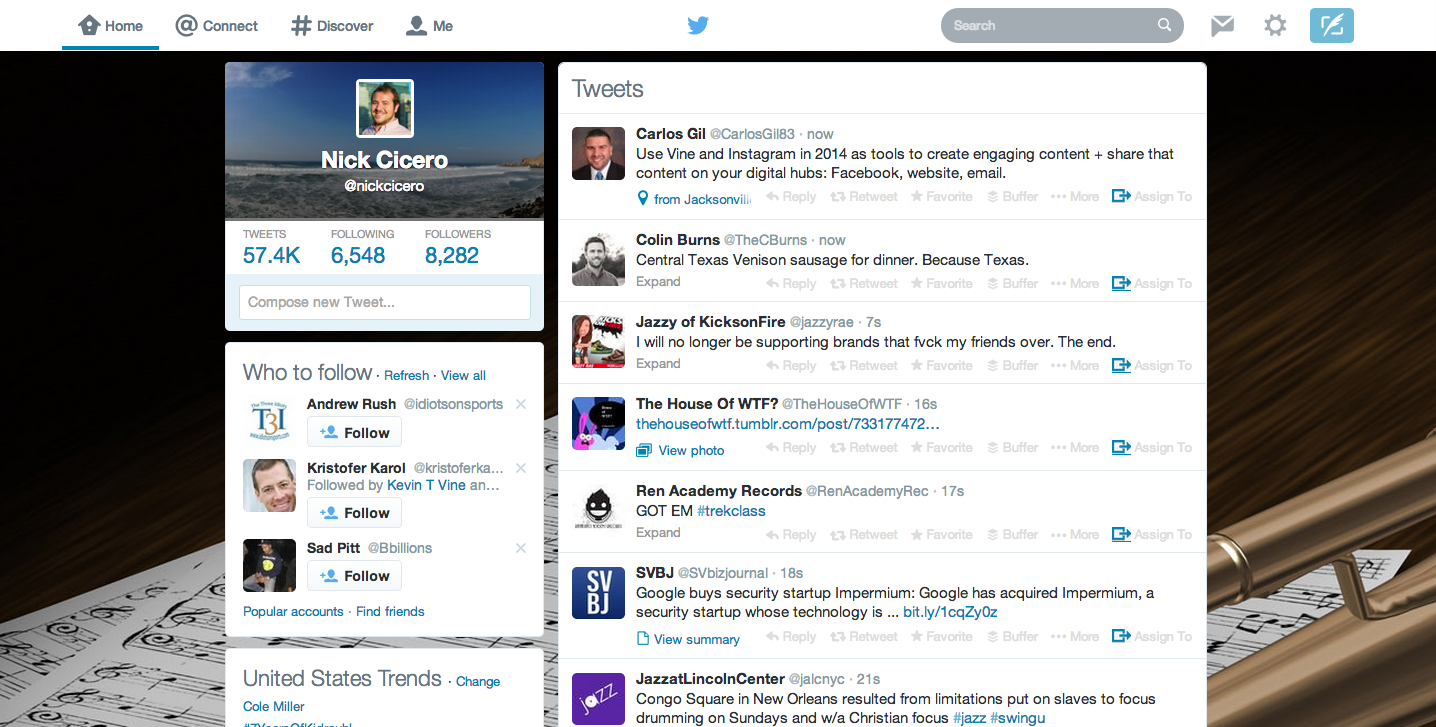Open More on The House Of WTF tweet
Screen dimensions: 1436x727
tap(1075, 448)
